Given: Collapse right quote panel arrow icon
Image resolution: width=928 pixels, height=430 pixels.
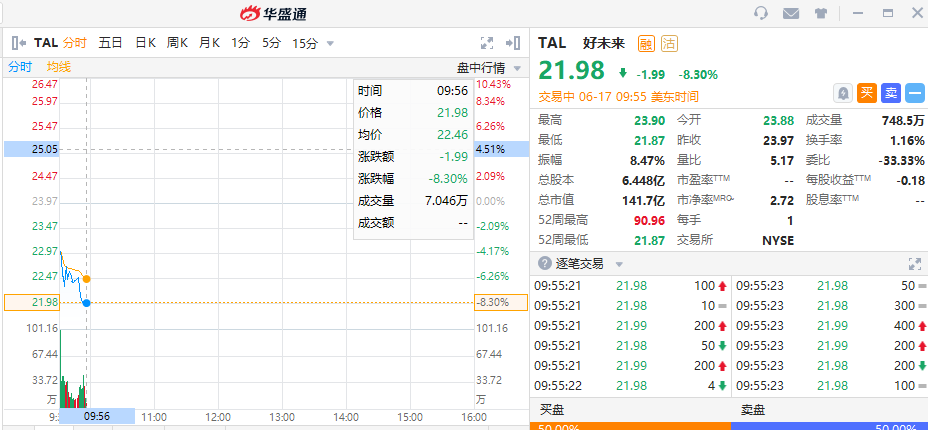Looking at the screenshot, I should point(513,43).
